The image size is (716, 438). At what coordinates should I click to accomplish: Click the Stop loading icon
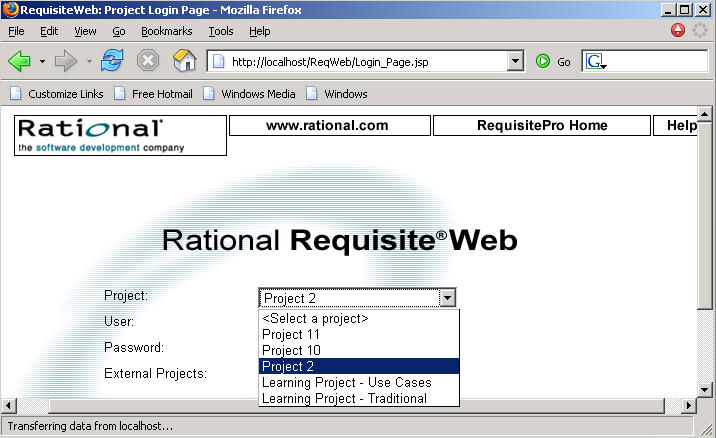click(148, 61)
